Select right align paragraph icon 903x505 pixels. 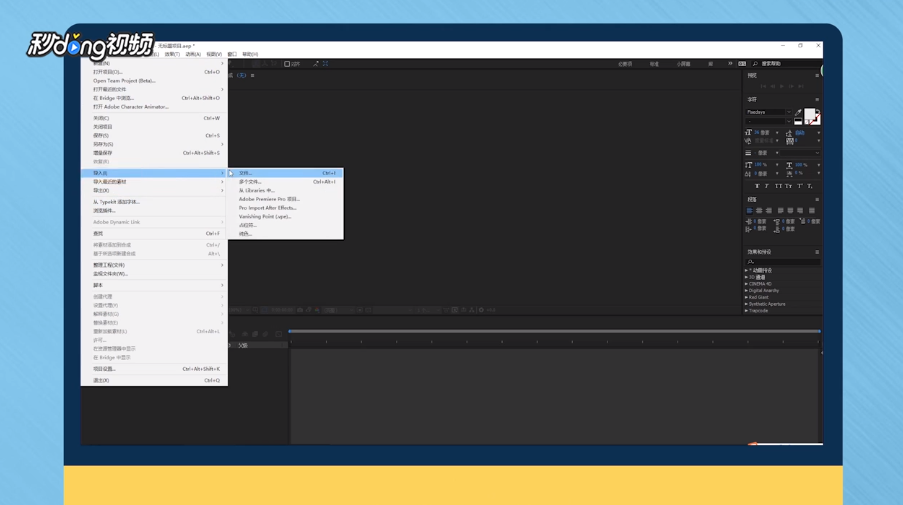(x=768, y=211)
